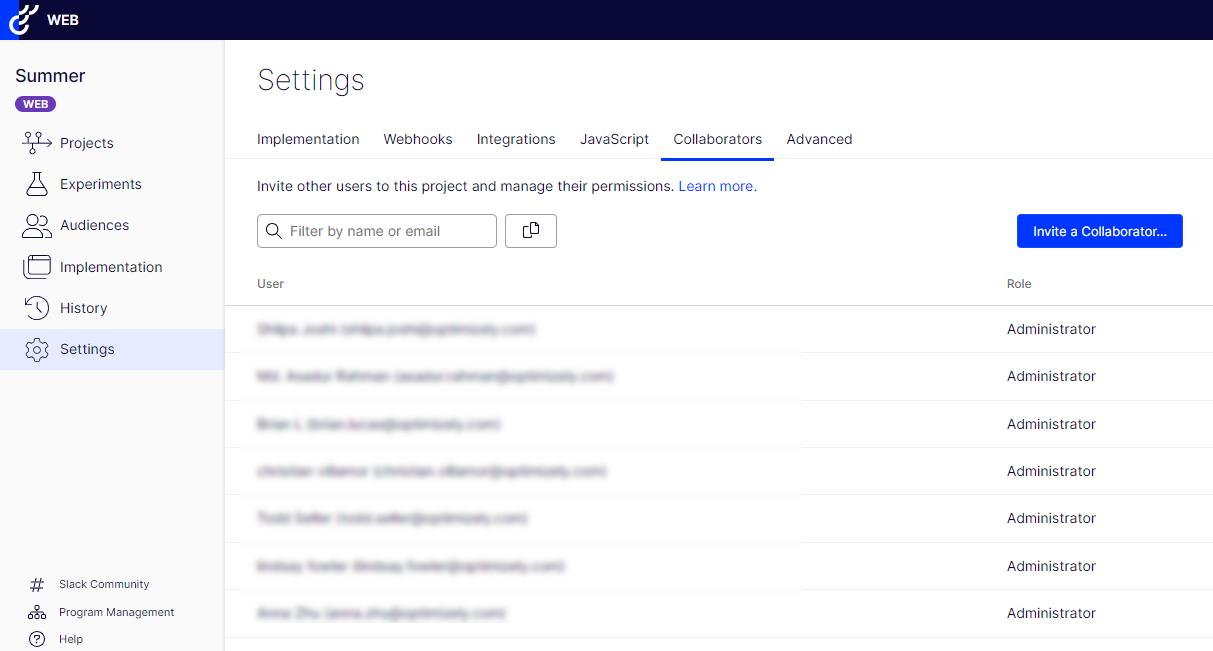The image size is (1213, 651).
Task: Click the Help question mark icon
Action: (37, 639)
